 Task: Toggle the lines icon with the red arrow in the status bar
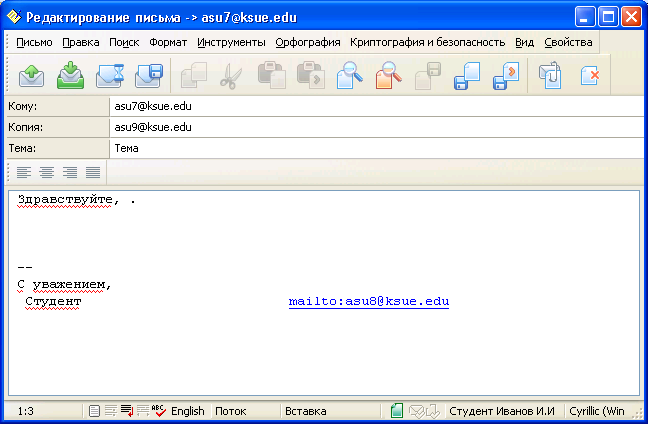coord(127,411)
